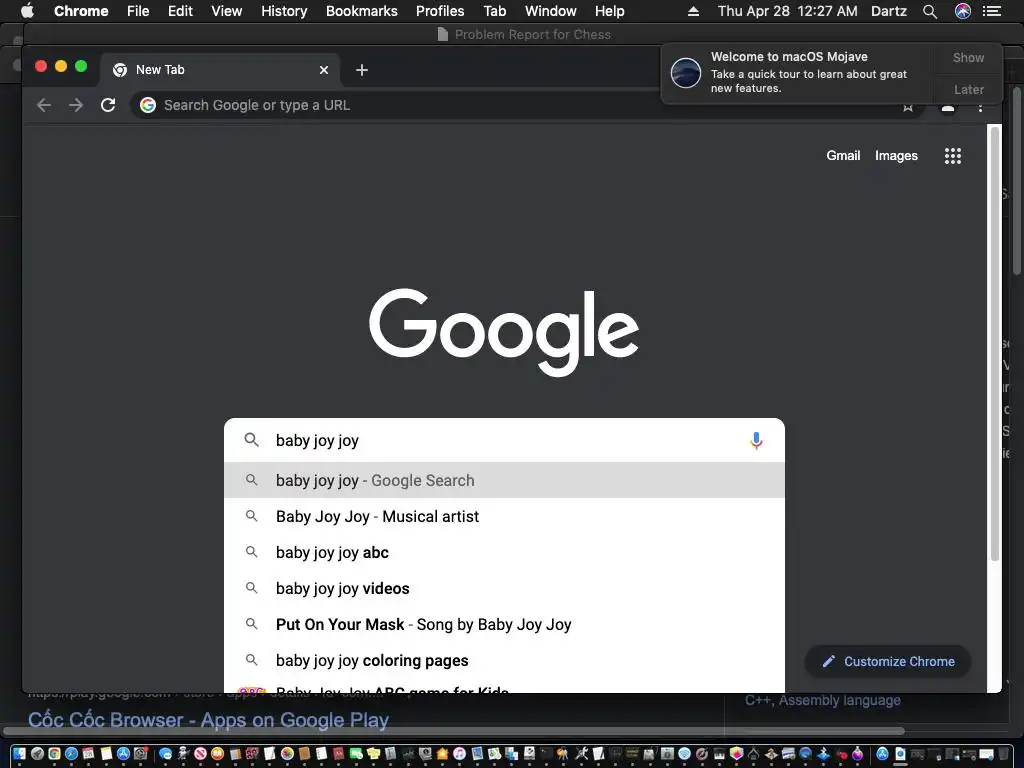This screenshot has width=1024, height=768.
Task: Select 'baby joy joy abc' suggestion
Action: tap(504, 552)
